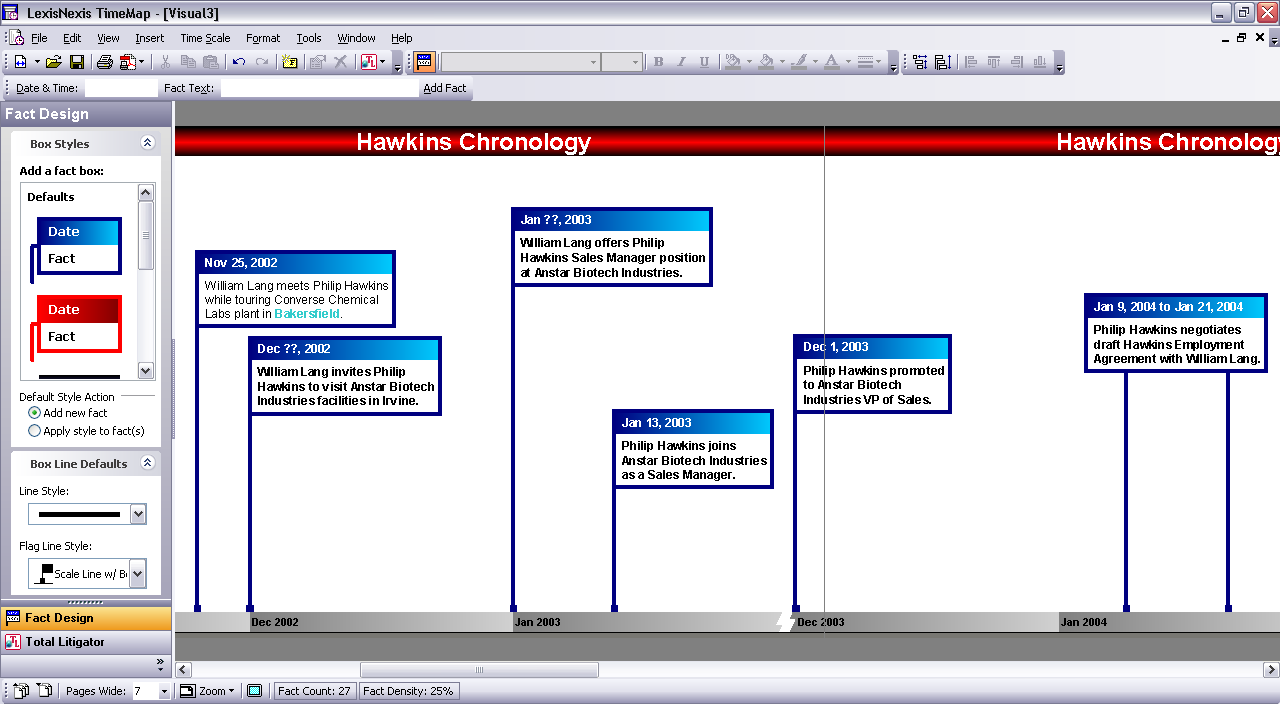Open the Time Scale menu
The width and height of the screenshot is (1280, 704).
(x=205, y=38)
